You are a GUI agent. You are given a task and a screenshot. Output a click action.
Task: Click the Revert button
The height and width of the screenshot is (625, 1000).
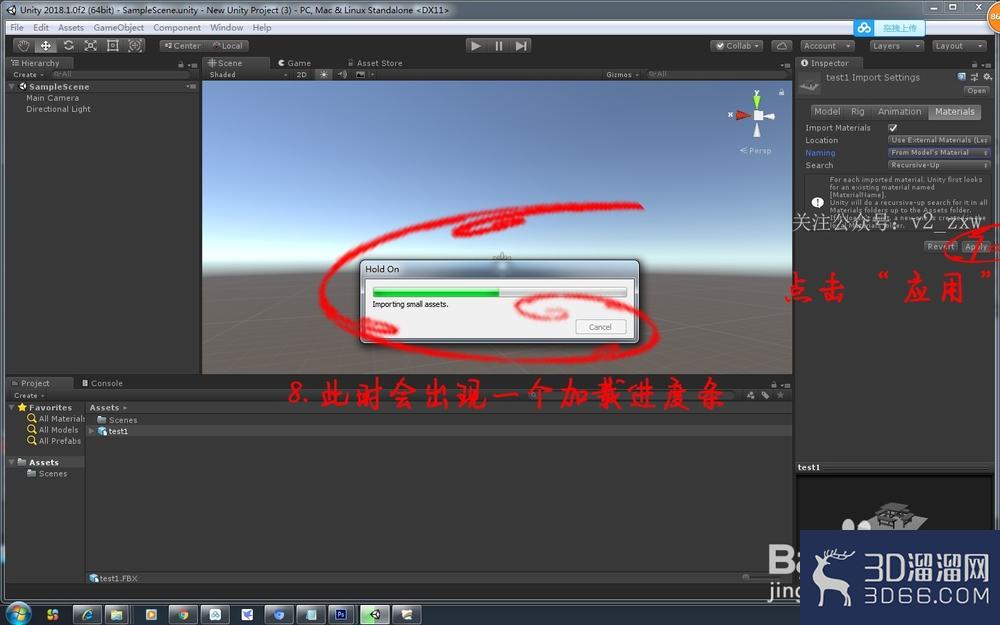[x=941, y=246]
